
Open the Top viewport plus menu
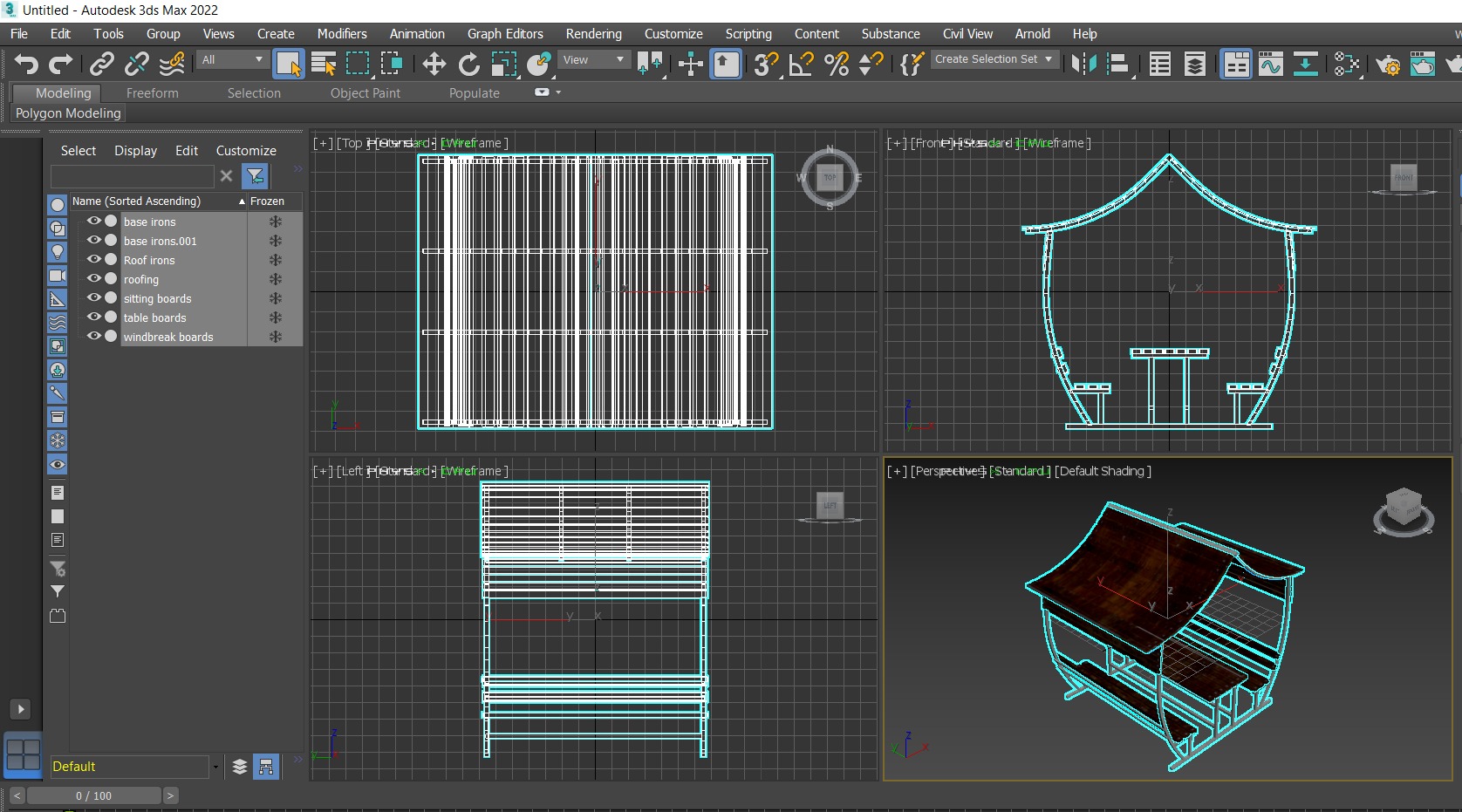[x=323, y=143]
